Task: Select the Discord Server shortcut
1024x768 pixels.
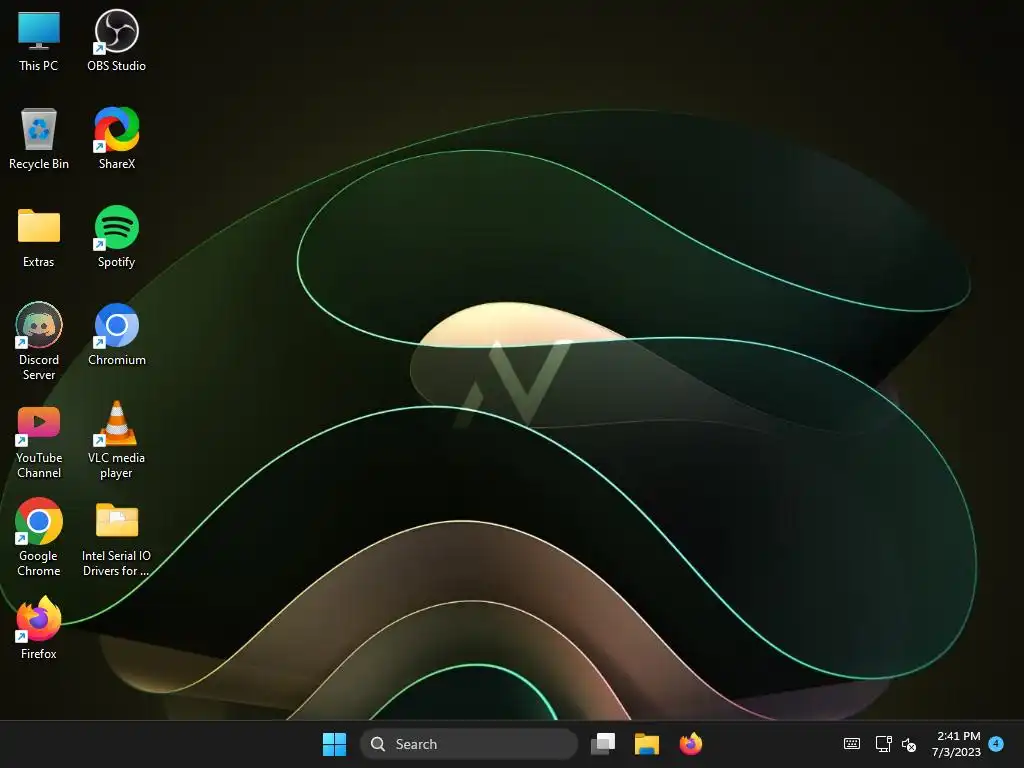Action: point(39,342)
